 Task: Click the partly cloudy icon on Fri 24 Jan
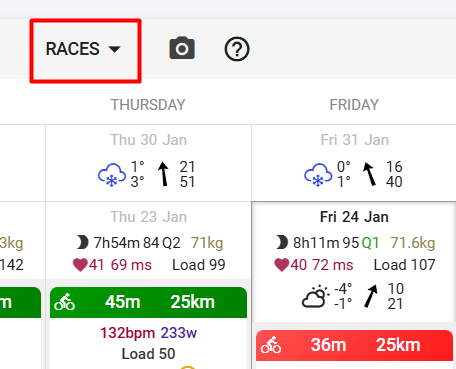coord(315,296)
